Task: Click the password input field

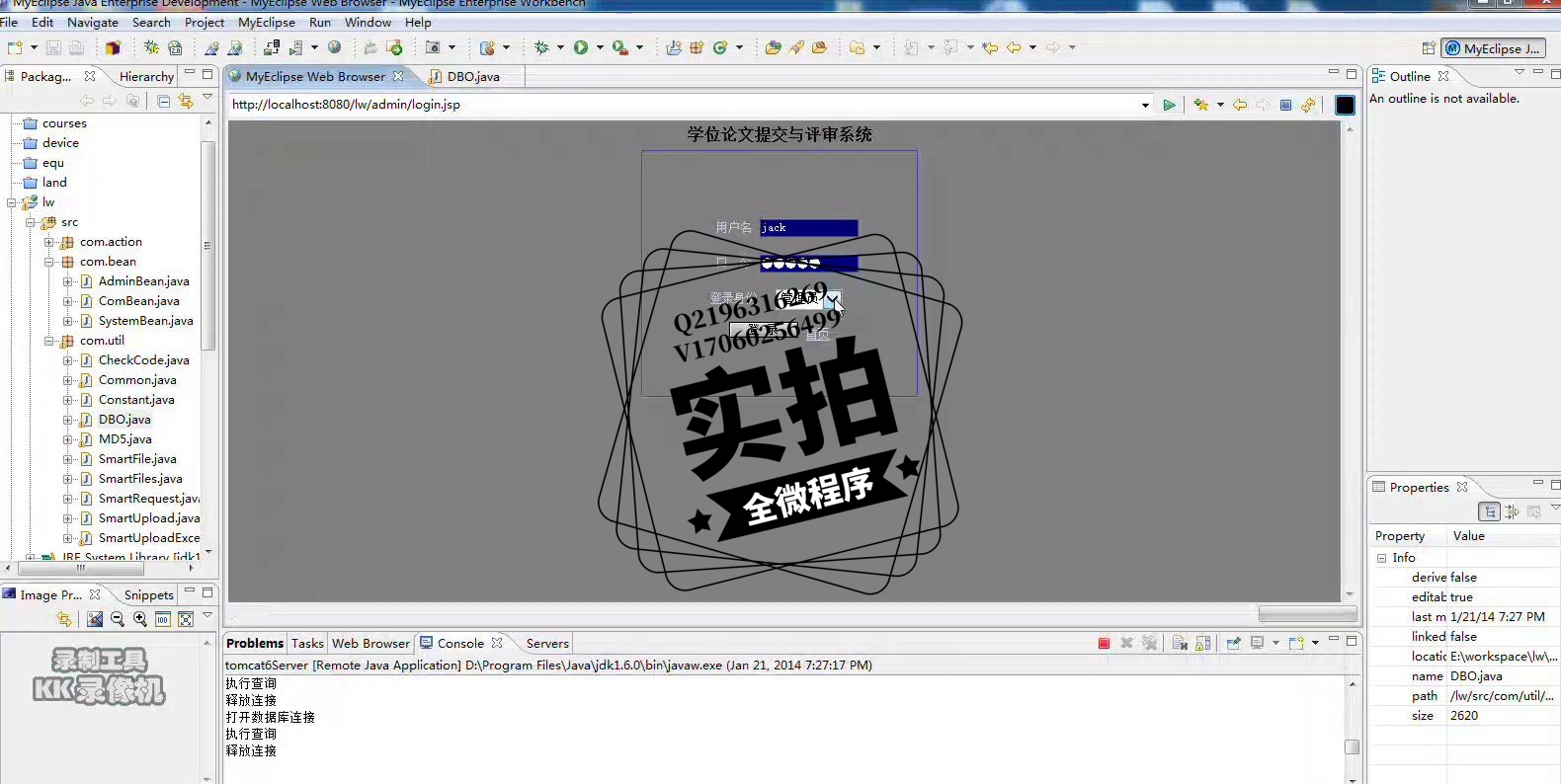Action: [808, 263]
